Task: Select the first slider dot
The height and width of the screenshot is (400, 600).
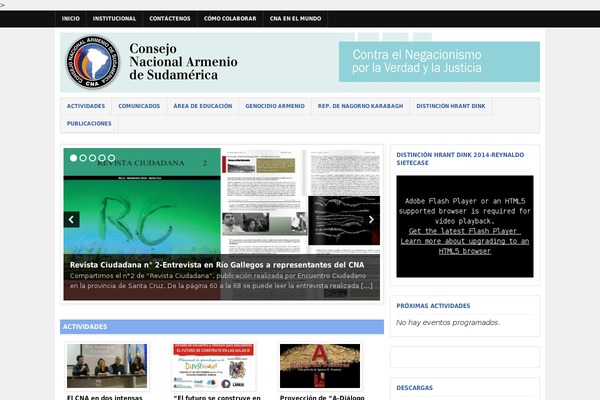Action: (x=73, y=158)
